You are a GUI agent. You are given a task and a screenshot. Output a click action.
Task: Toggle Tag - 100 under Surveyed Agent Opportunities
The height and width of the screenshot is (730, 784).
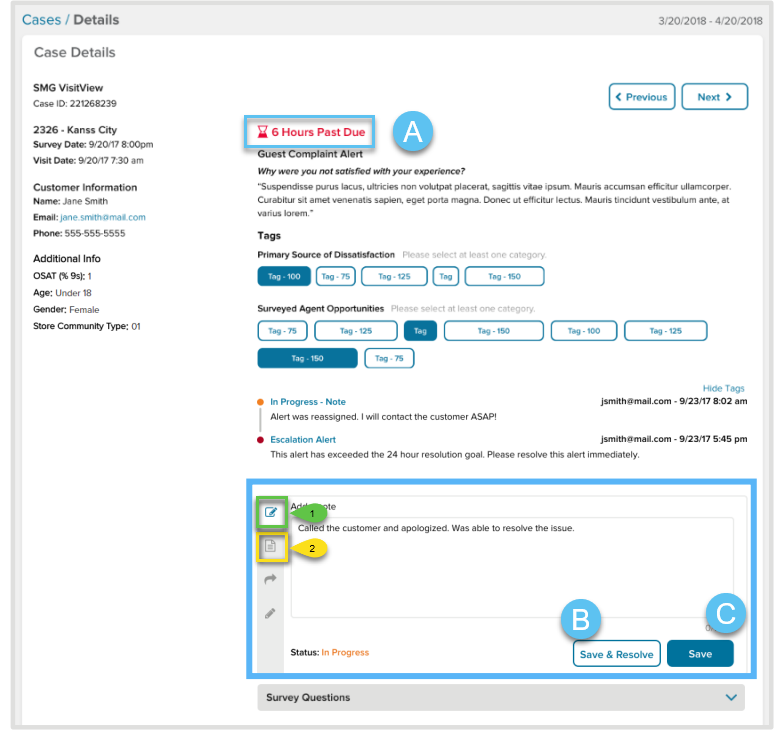(582, 331)
